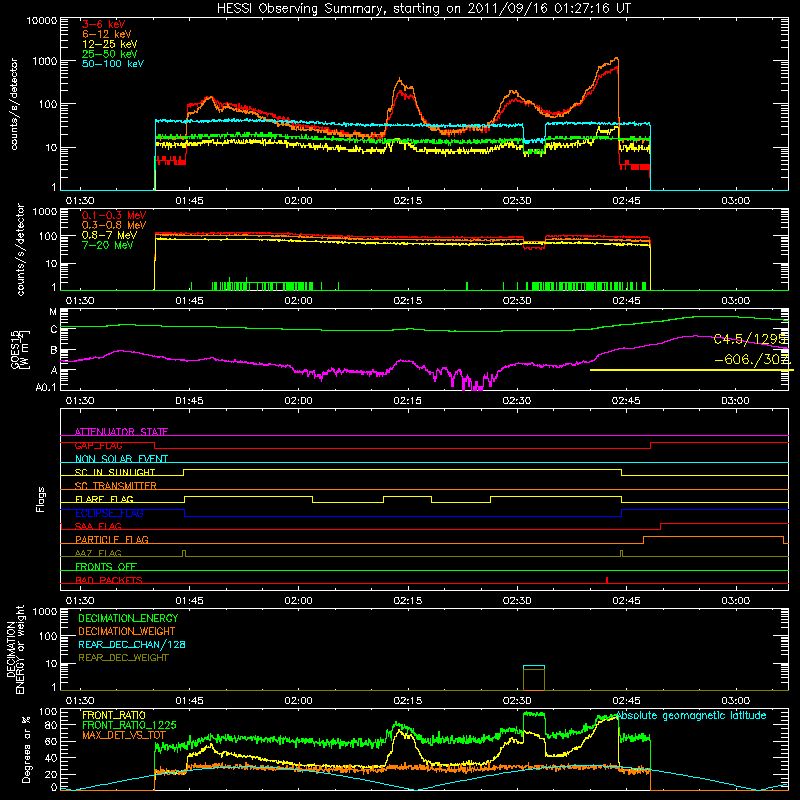Click the FRONTS_OFF flag label

pos(106,566)
